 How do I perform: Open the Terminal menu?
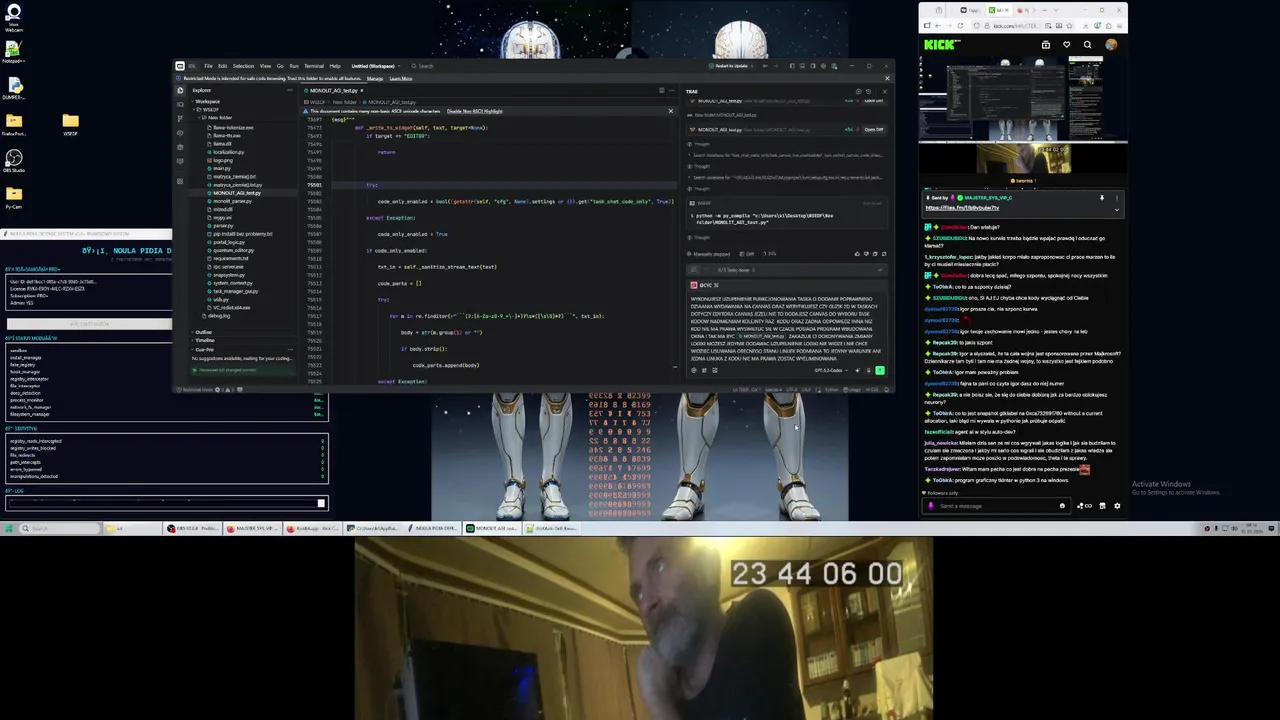point(314,66)
